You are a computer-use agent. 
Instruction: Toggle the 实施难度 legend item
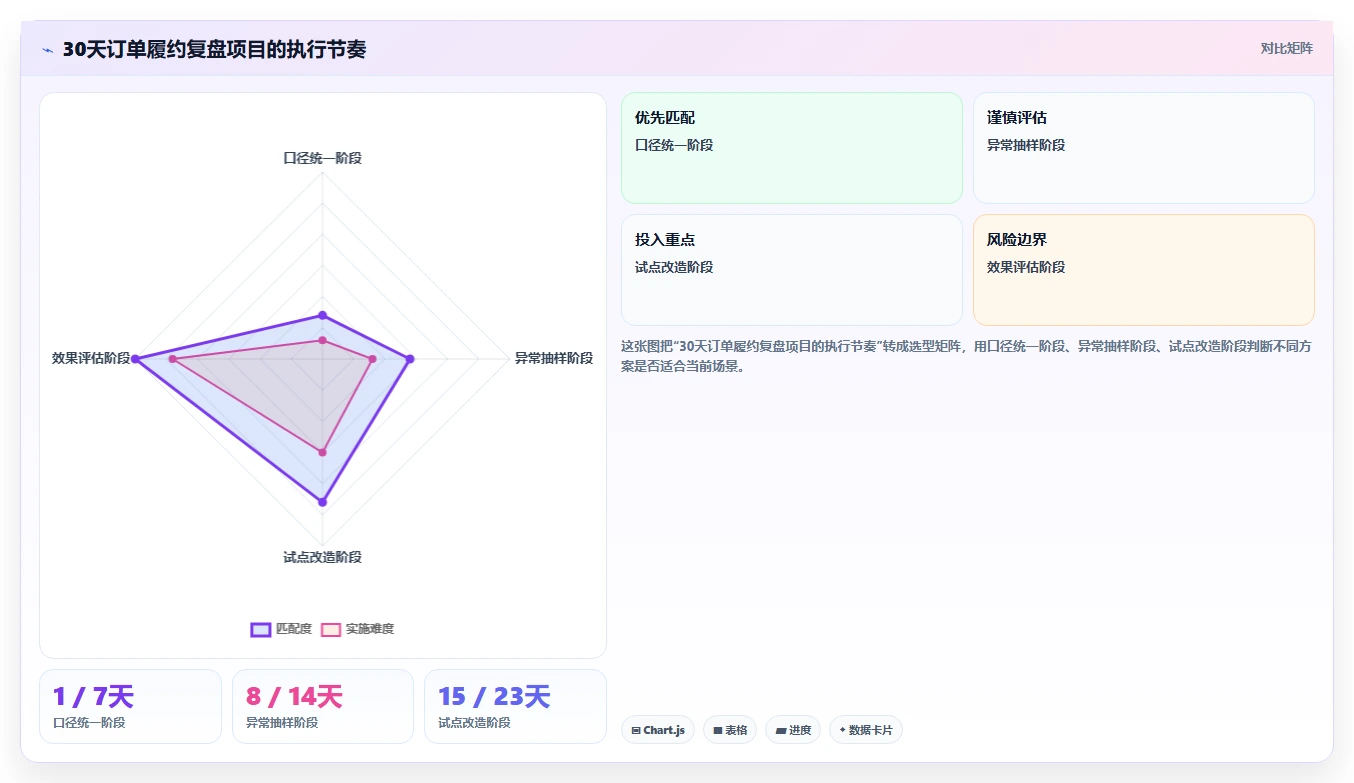point(357,629)
